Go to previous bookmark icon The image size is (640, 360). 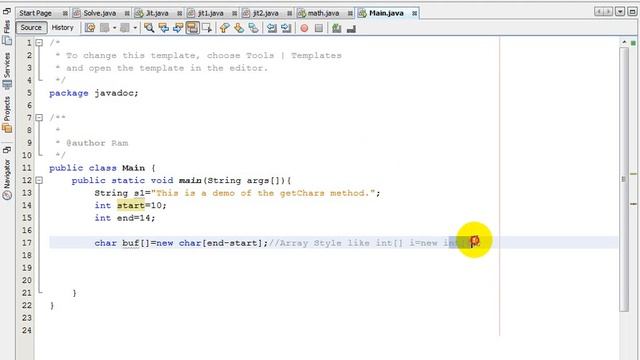pos(224,28)
